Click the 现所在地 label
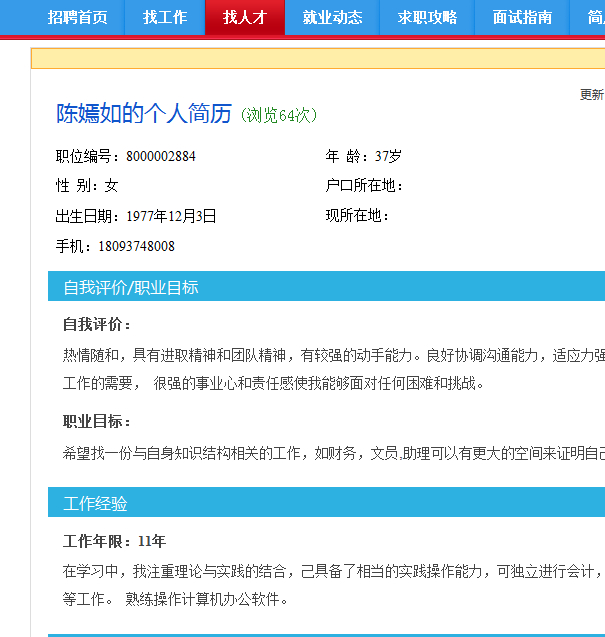Viewport: 605px width, 637px height. [358, 216]
